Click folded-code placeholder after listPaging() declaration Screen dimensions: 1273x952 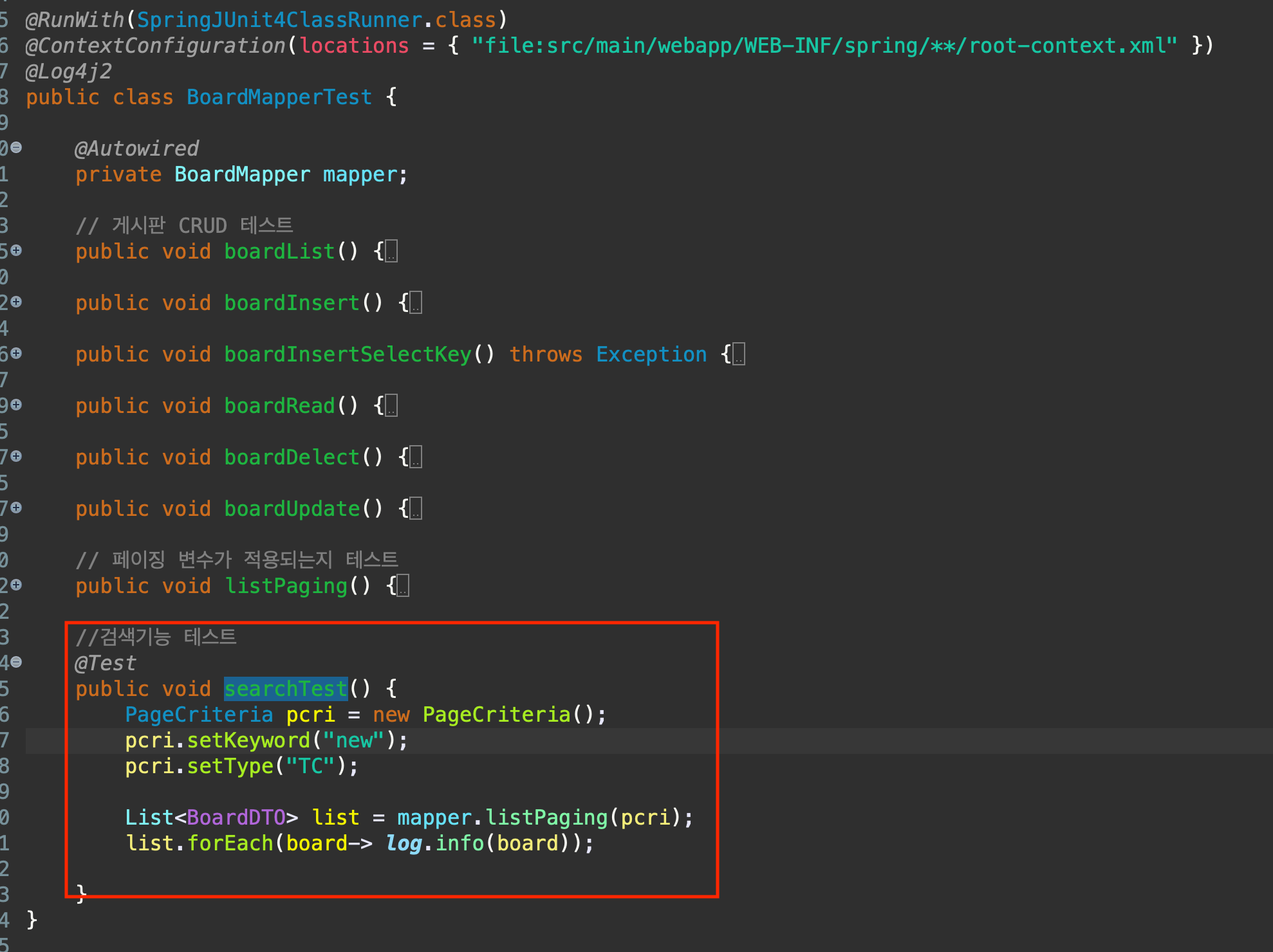coord(403,586)
